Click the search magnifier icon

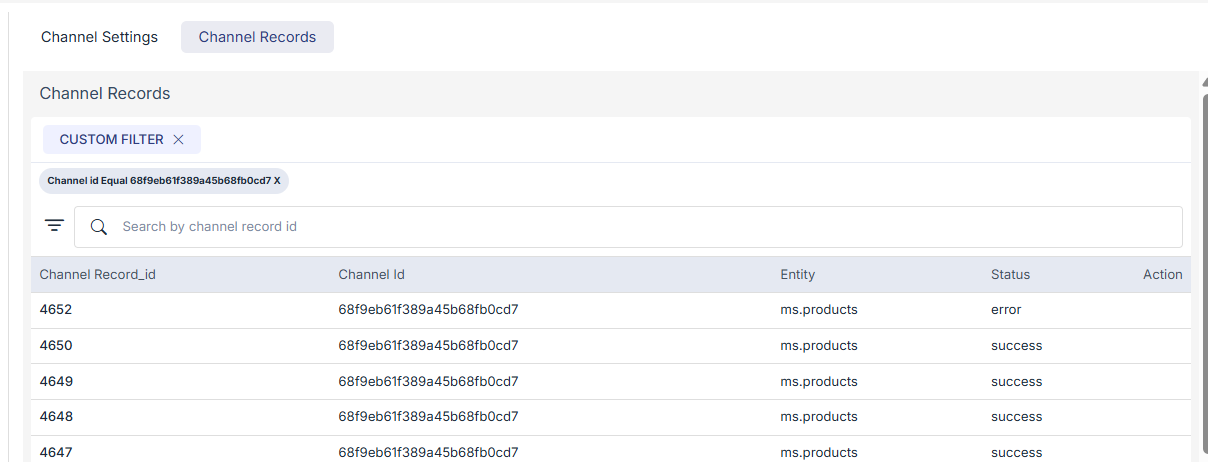point(99,227)
